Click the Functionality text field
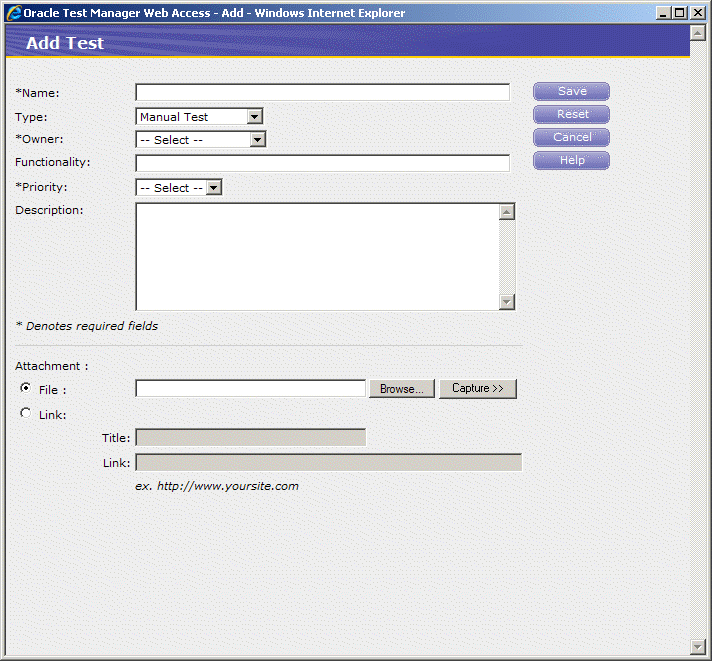Screen dimensions: 712x661 [322, 163]
